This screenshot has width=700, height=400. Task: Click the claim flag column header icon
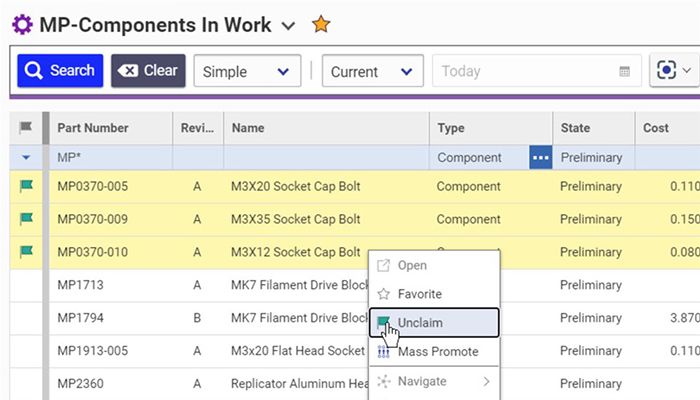(26, 128)
